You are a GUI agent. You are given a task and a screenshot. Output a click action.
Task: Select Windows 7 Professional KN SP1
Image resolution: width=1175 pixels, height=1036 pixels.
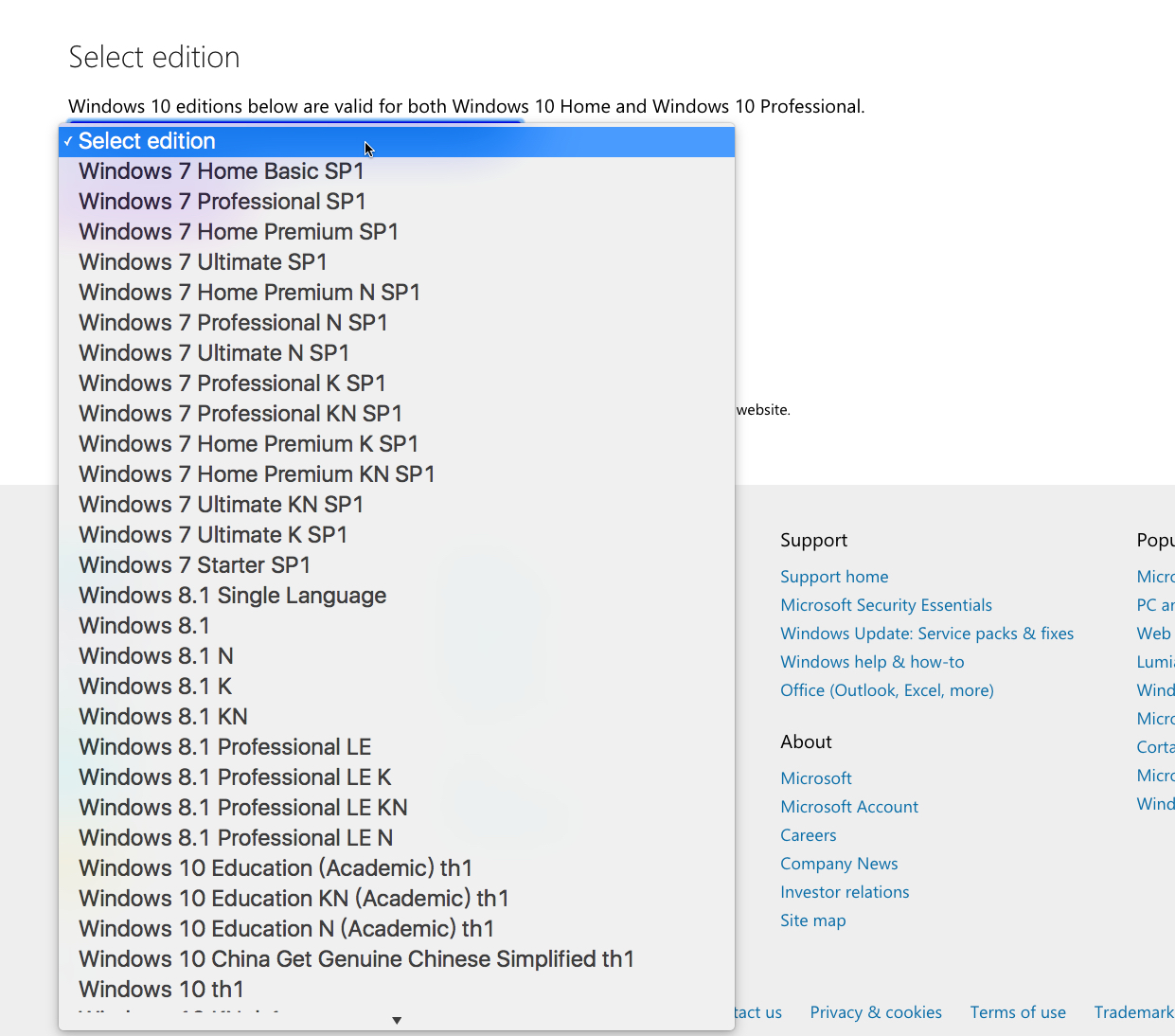point(397,414)
